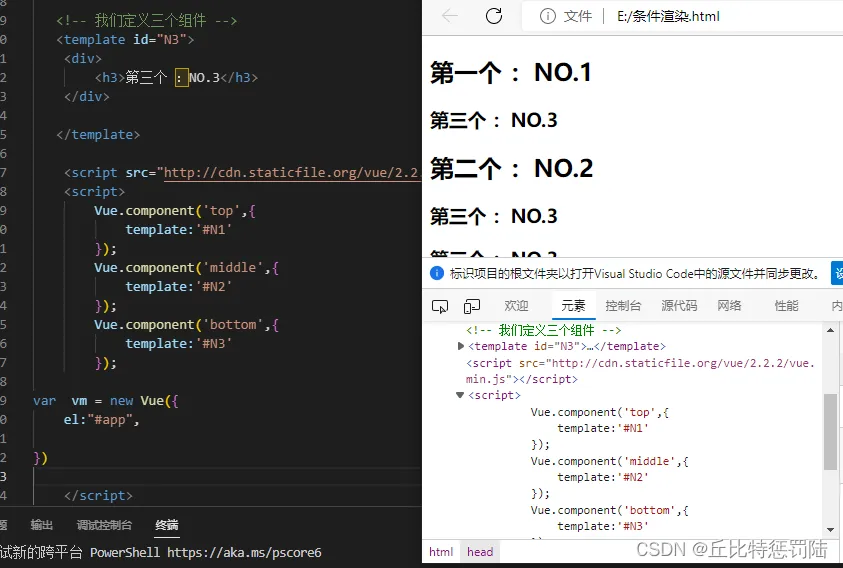This screenshot has width=843, height=568.
Task: Click <template id="N3"> line in editor
Action: pyautogui.click(x=125, y=40)
